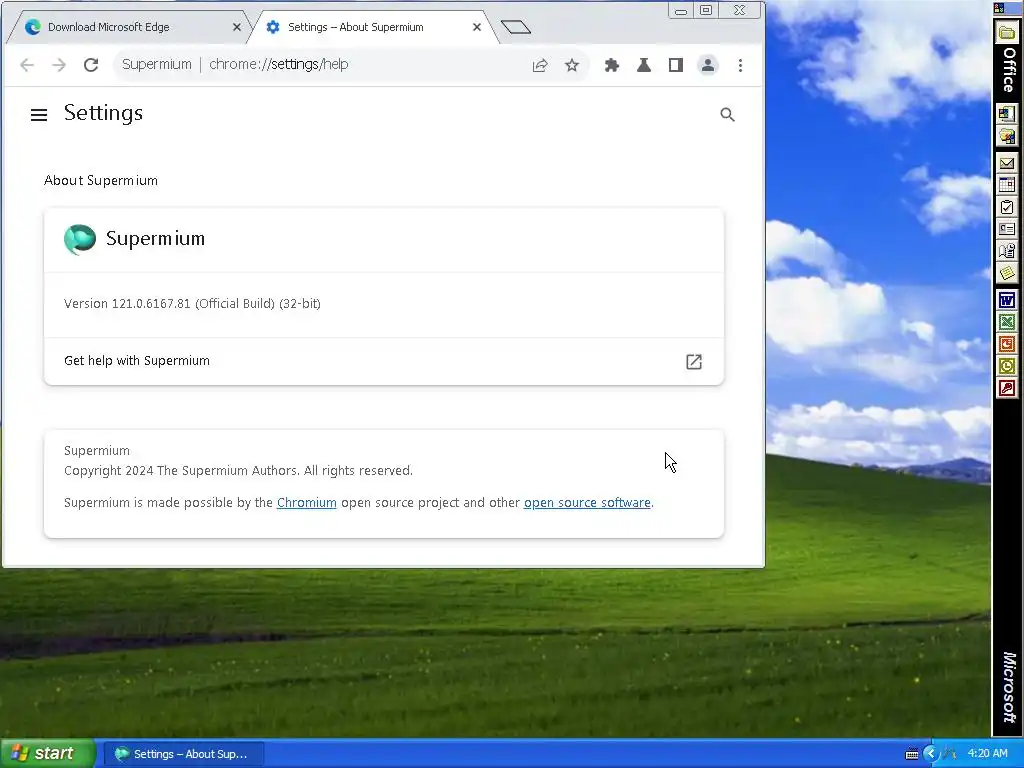
Task: Minimize the Supermium browser window
Action: (680, 10)
